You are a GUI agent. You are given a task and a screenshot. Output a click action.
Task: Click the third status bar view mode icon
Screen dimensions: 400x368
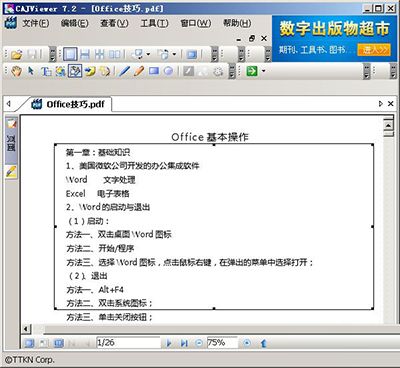(59, 343)
